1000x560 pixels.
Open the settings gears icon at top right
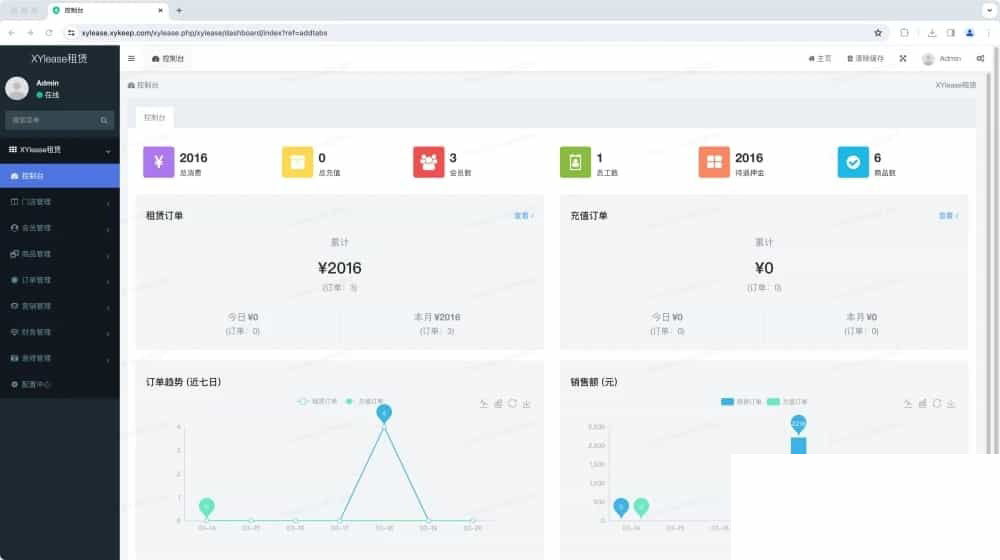coord(980,59)
